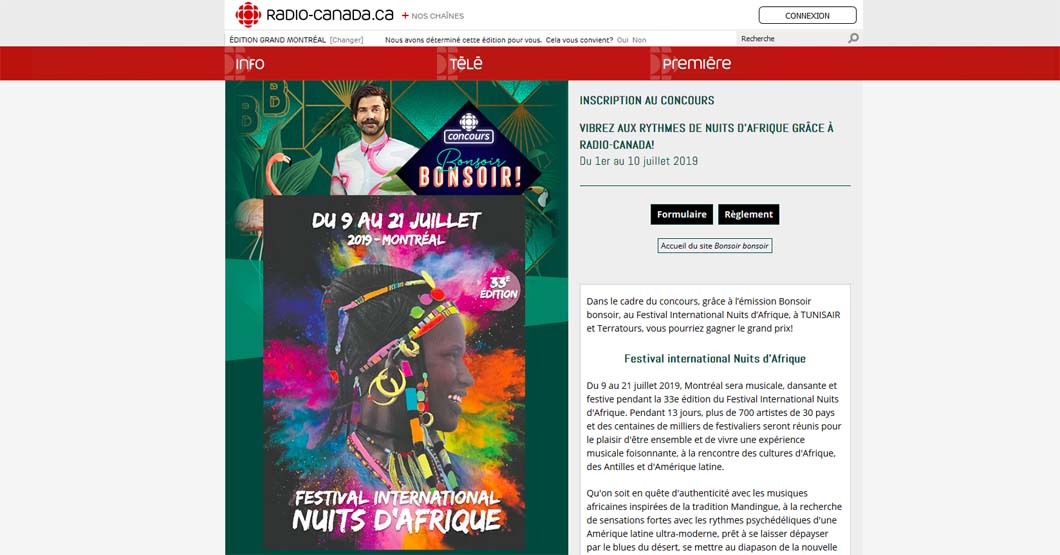Open the plus icon beside Nos Chaînes

(405, 15)
